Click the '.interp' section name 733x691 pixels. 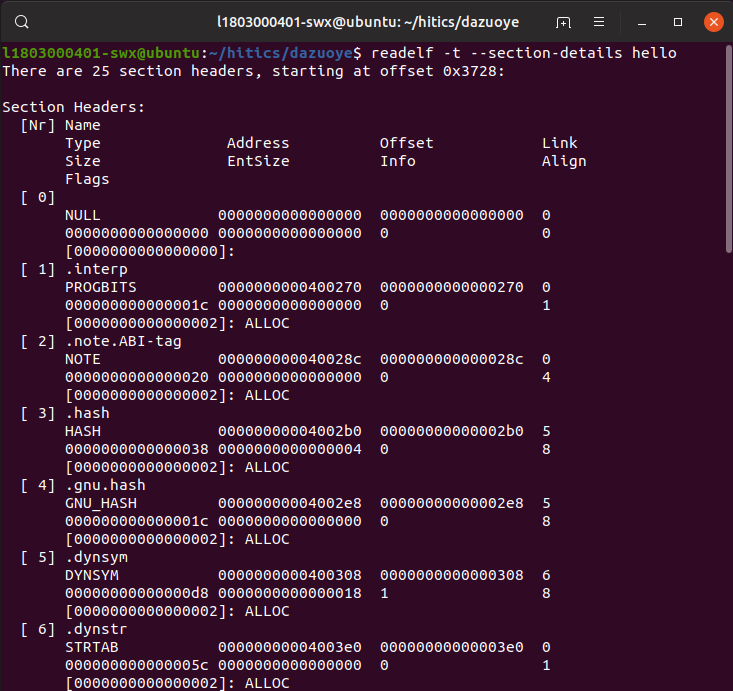(96, 269)
